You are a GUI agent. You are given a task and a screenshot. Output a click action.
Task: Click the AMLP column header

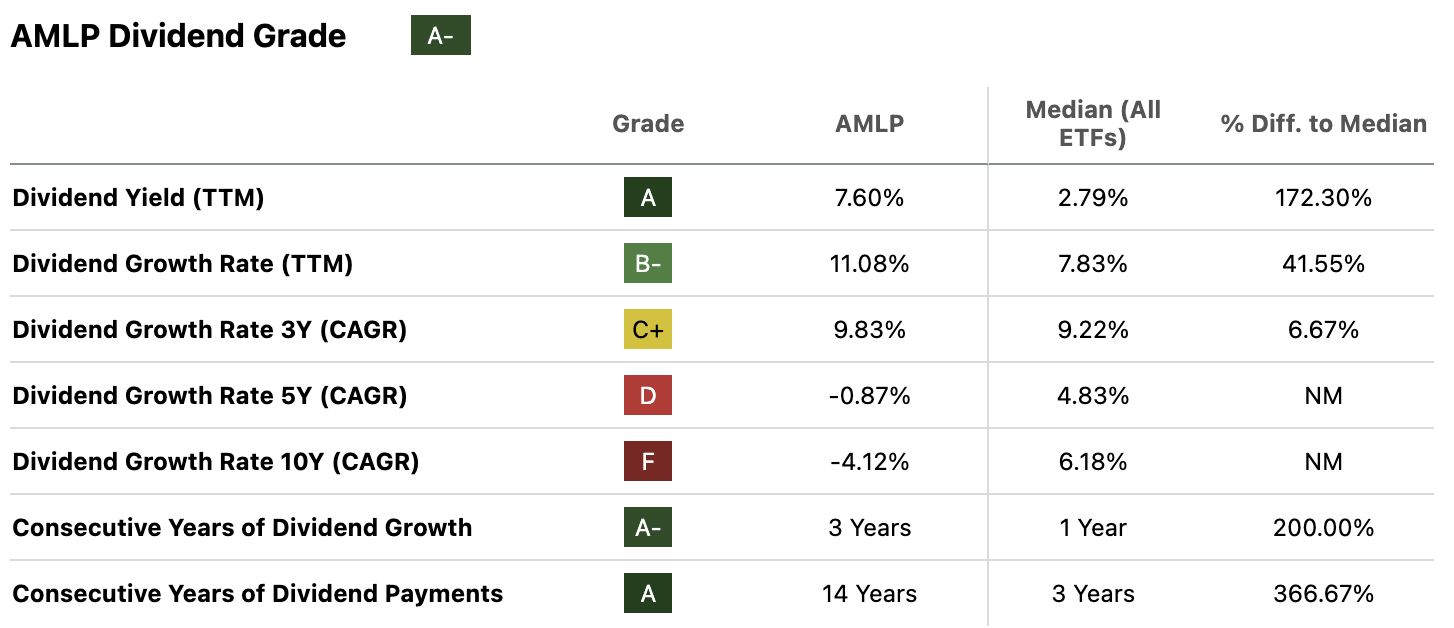coord(869,124)
